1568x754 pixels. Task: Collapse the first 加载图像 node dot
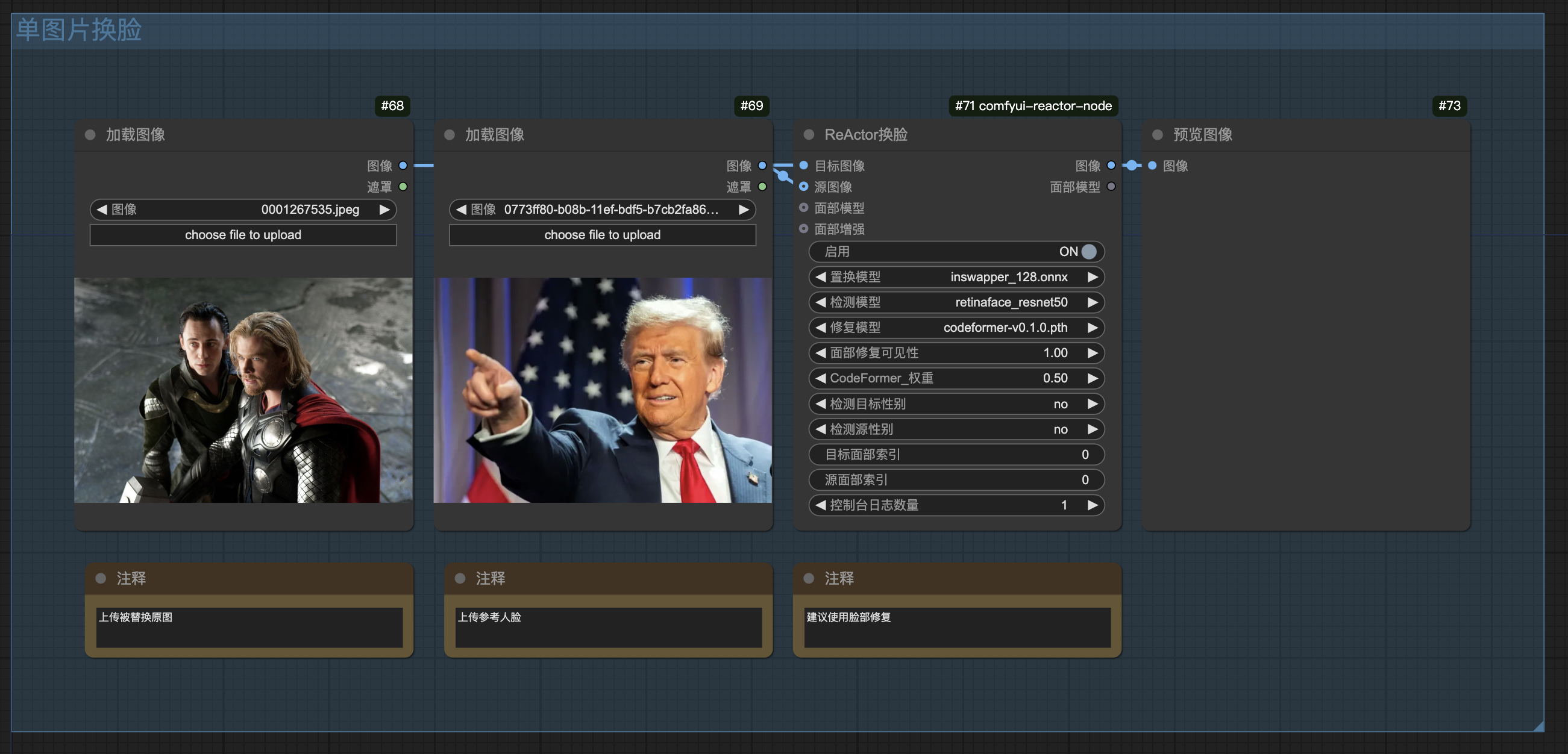pyautogui.click(x=90, y=134)
